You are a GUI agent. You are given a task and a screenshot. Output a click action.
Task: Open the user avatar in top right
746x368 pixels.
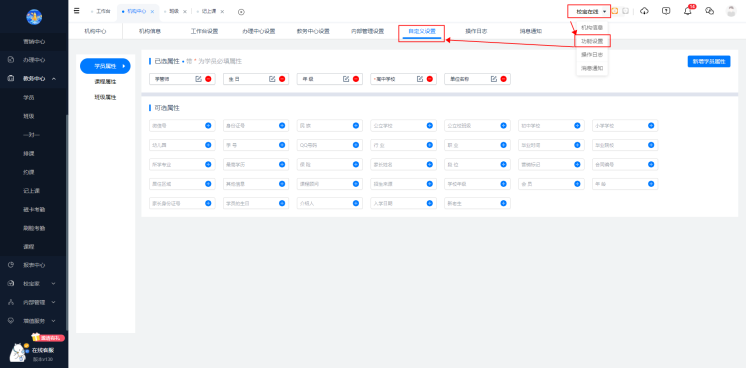(731, 11)
